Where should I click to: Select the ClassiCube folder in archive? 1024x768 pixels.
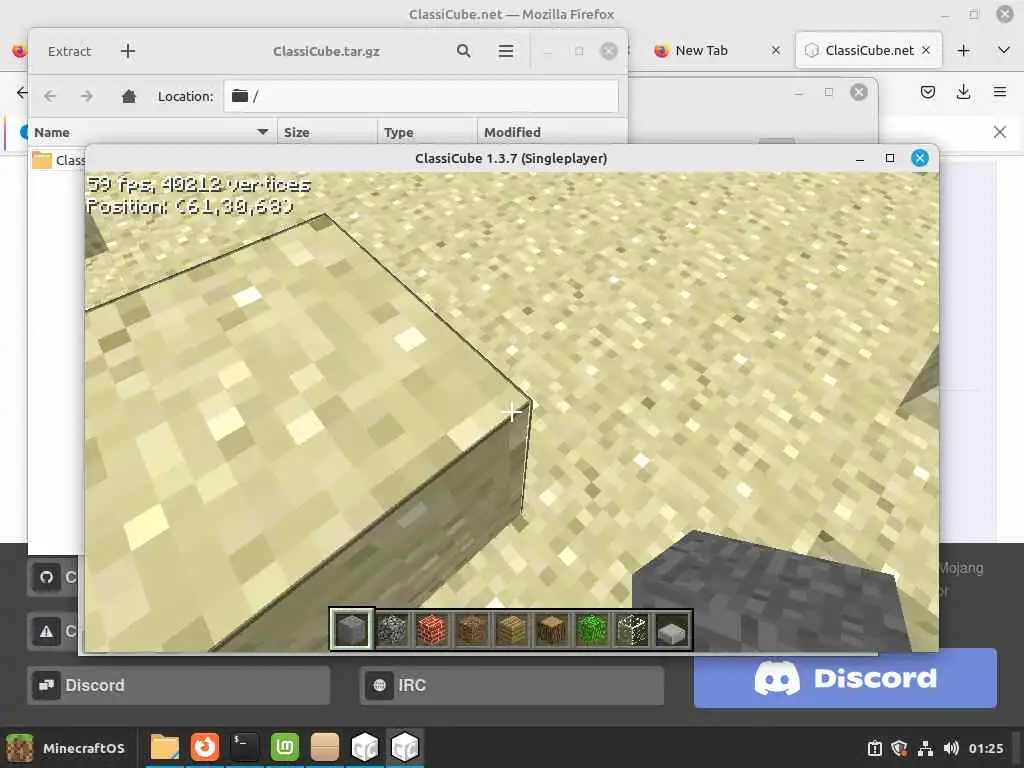click(x=59, y=160)
